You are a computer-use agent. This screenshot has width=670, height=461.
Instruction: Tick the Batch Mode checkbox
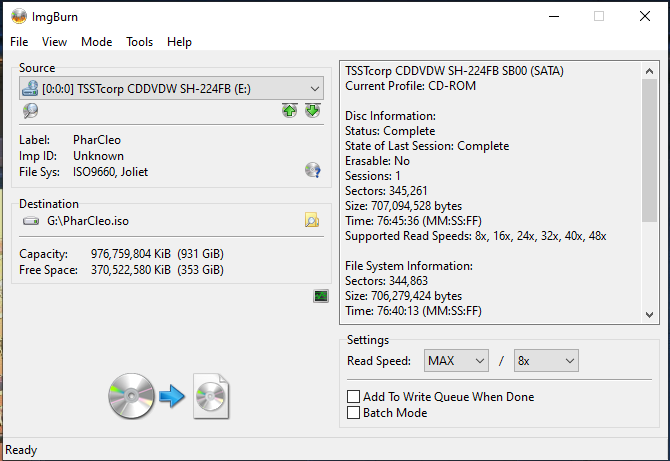[x=353, y=413]
